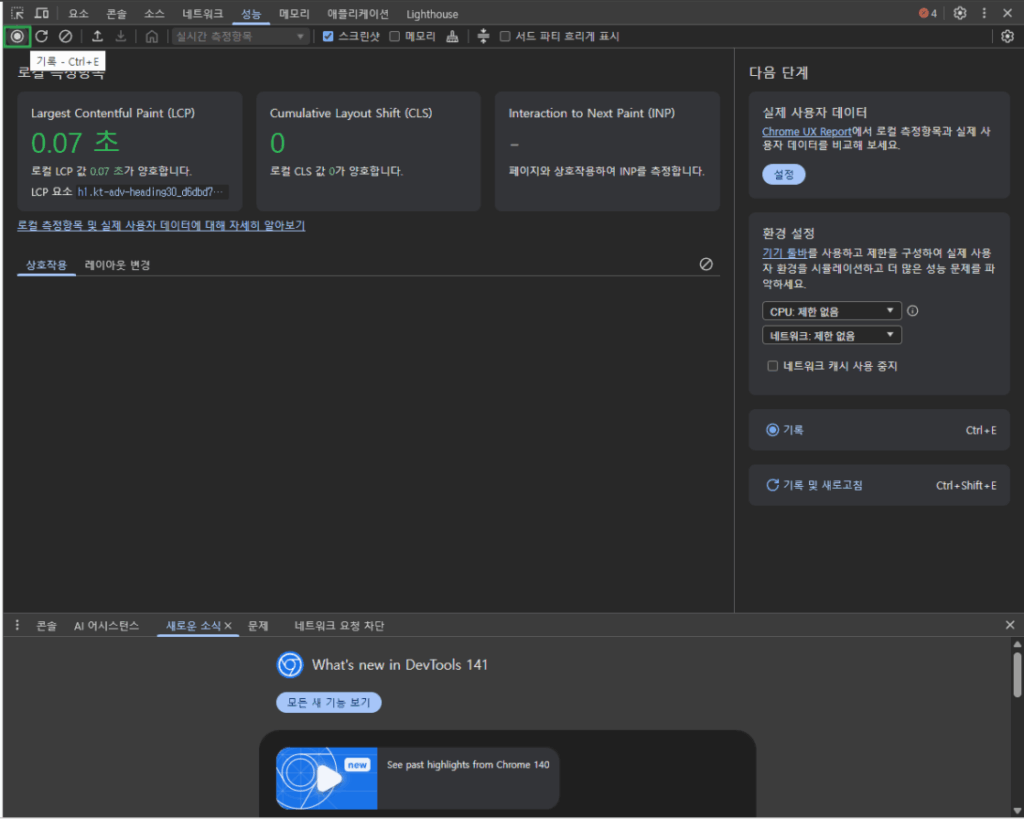Switch to the Lighthouse panel
This screenshot has height=819, width=1024.
(431, 13)
